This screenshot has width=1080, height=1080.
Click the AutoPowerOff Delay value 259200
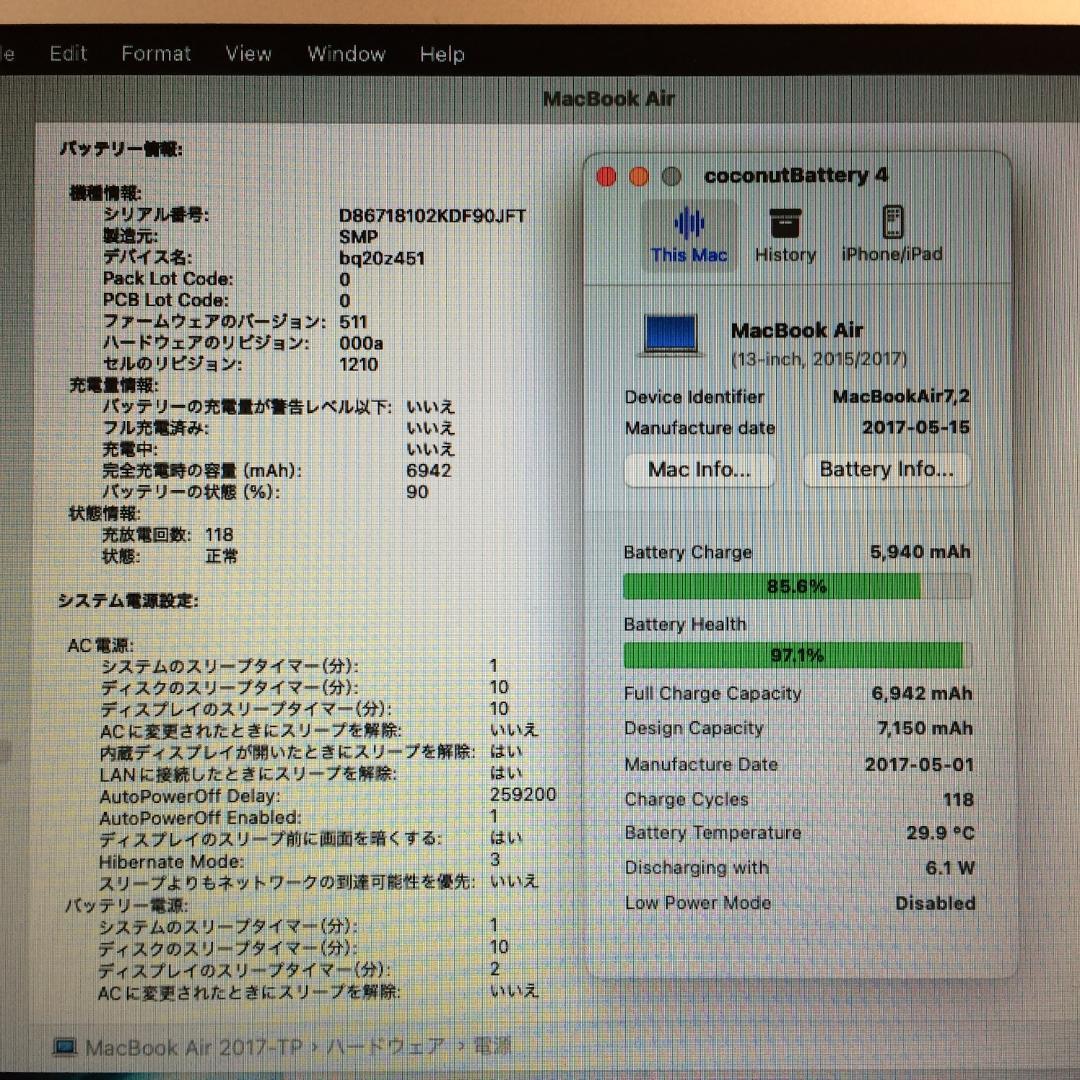[523, 795]
